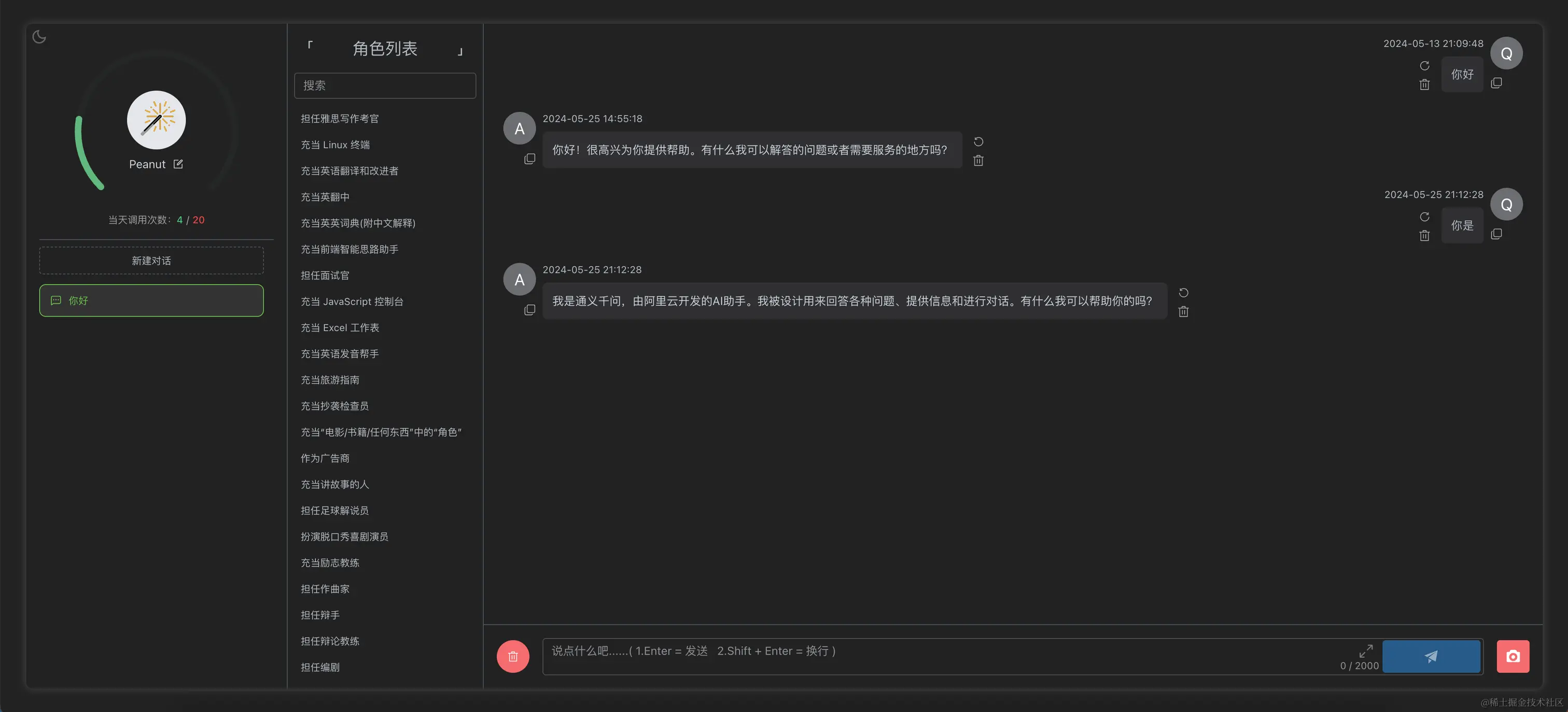Delete the 你是 user message
This screenshot has height=712, width=1568.
pyautogui.click(x=1424, y=235)
